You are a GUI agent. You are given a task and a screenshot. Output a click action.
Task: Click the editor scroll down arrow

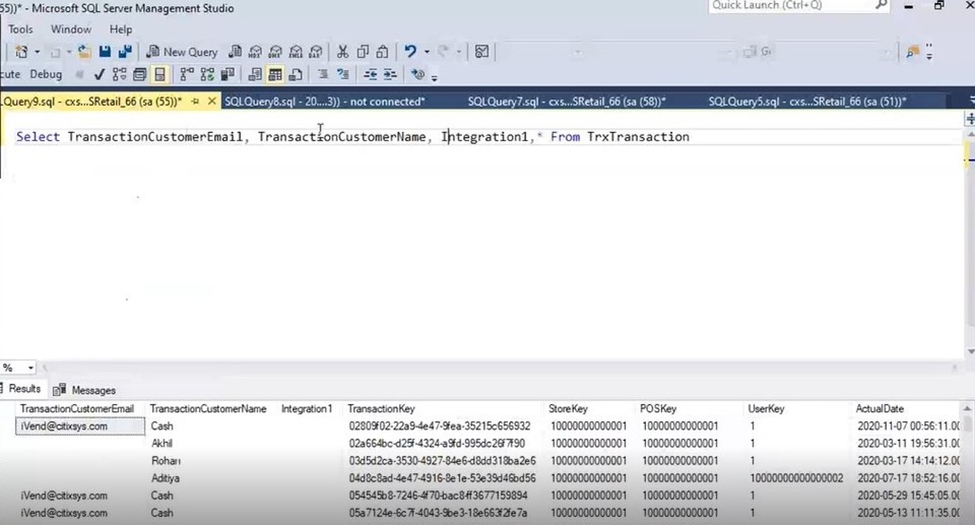pyautogui.click(x=971, y=352)
